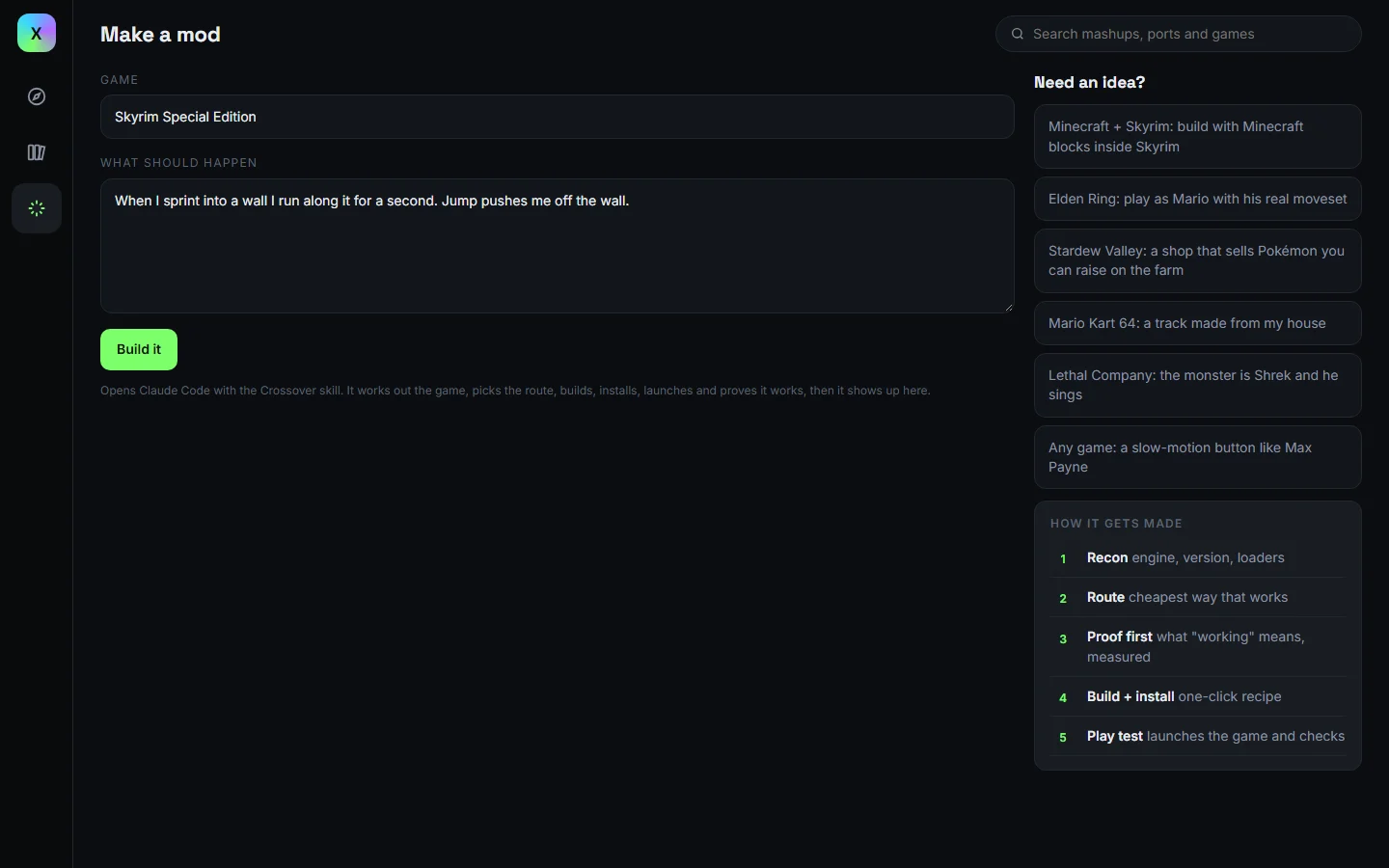Grab the text area resize handle corner
The height and width of the screenshot is (868, 1389).
click(x=1009, y=308)
